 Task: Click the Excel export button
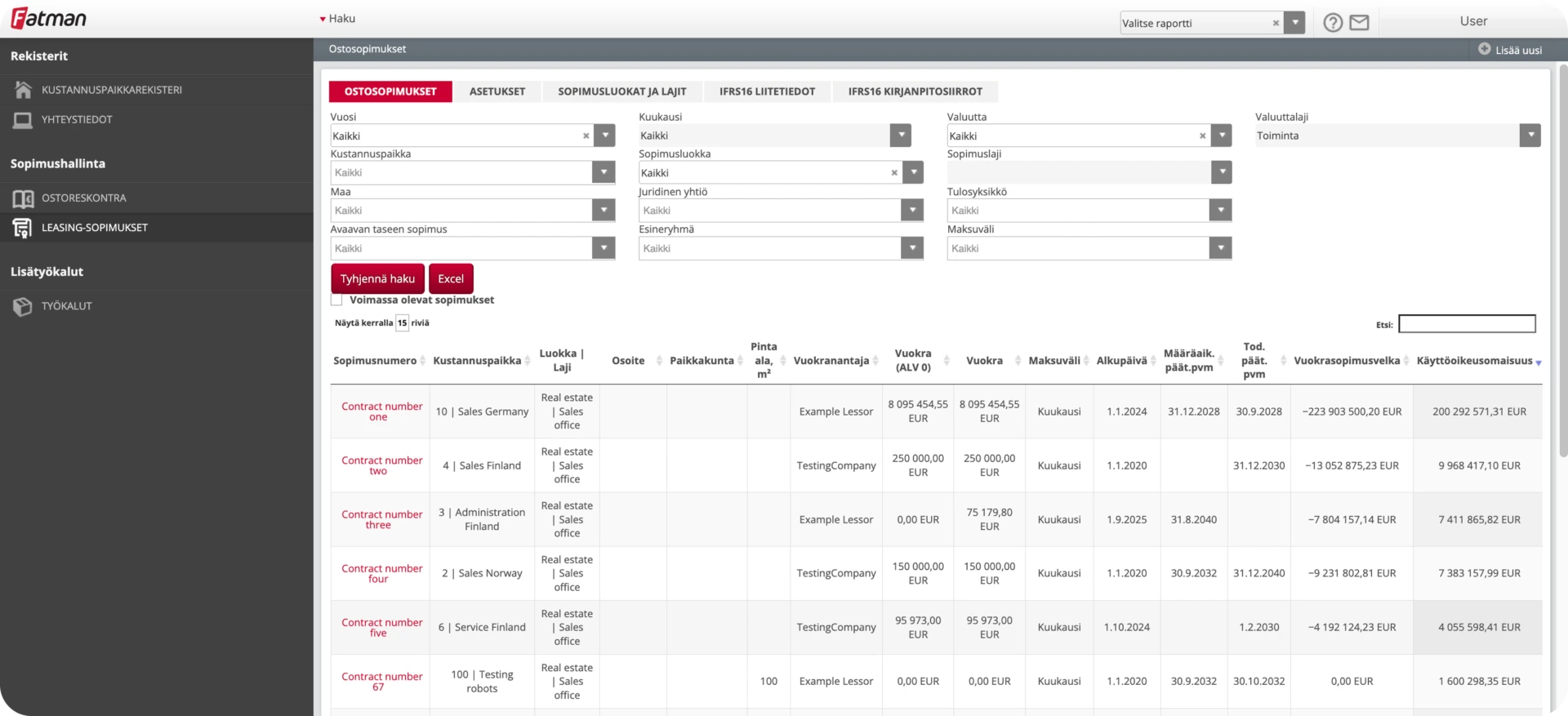(451, 278)
